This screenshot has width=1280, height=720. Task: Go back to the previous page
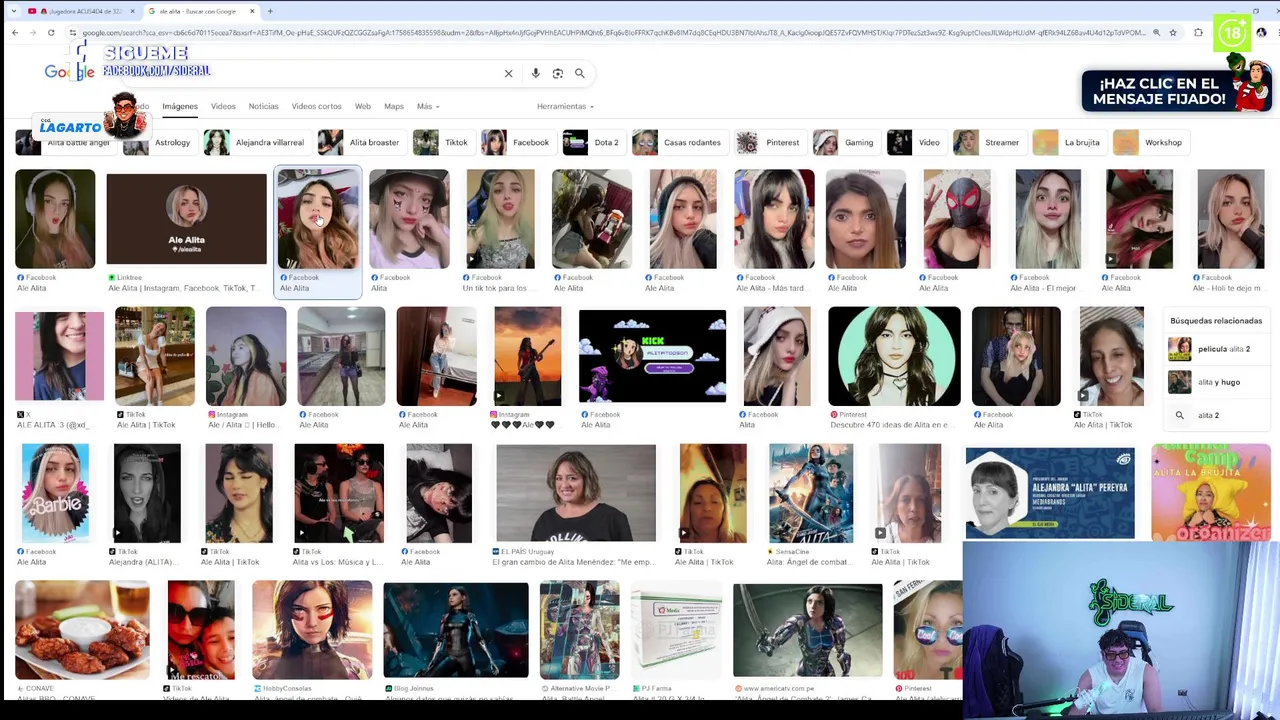[x=15, y=33]
